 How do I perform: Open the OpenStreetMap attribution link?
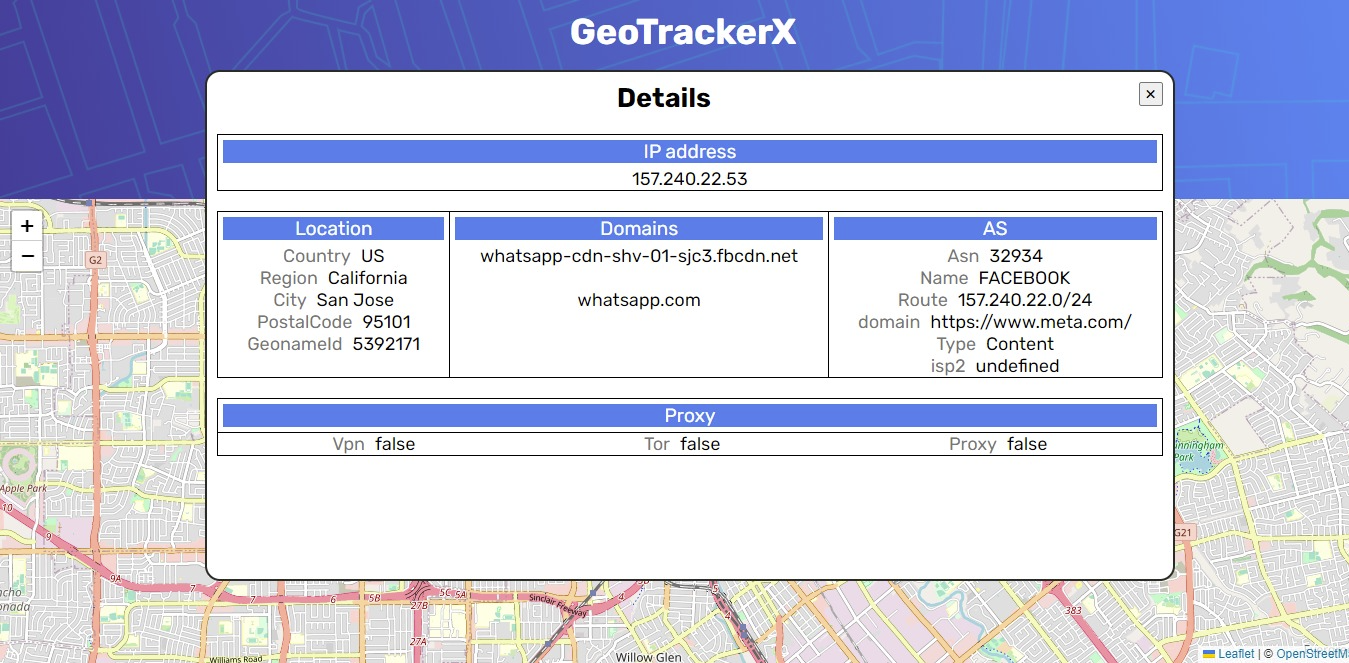pyautogui.click(x=1312, y=654)
